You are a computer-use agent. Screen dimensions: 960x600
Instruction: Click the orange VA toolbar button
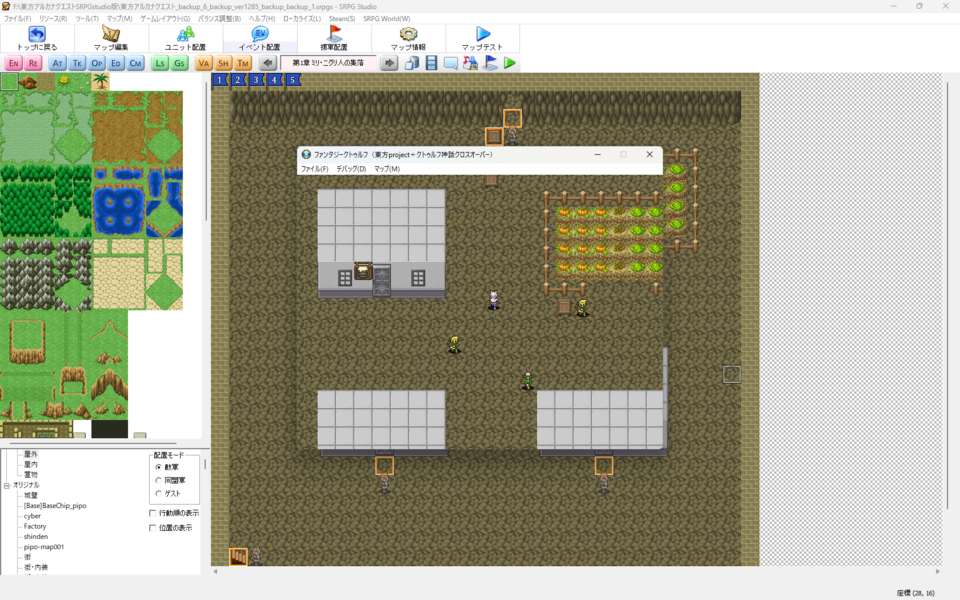point(204,63)
